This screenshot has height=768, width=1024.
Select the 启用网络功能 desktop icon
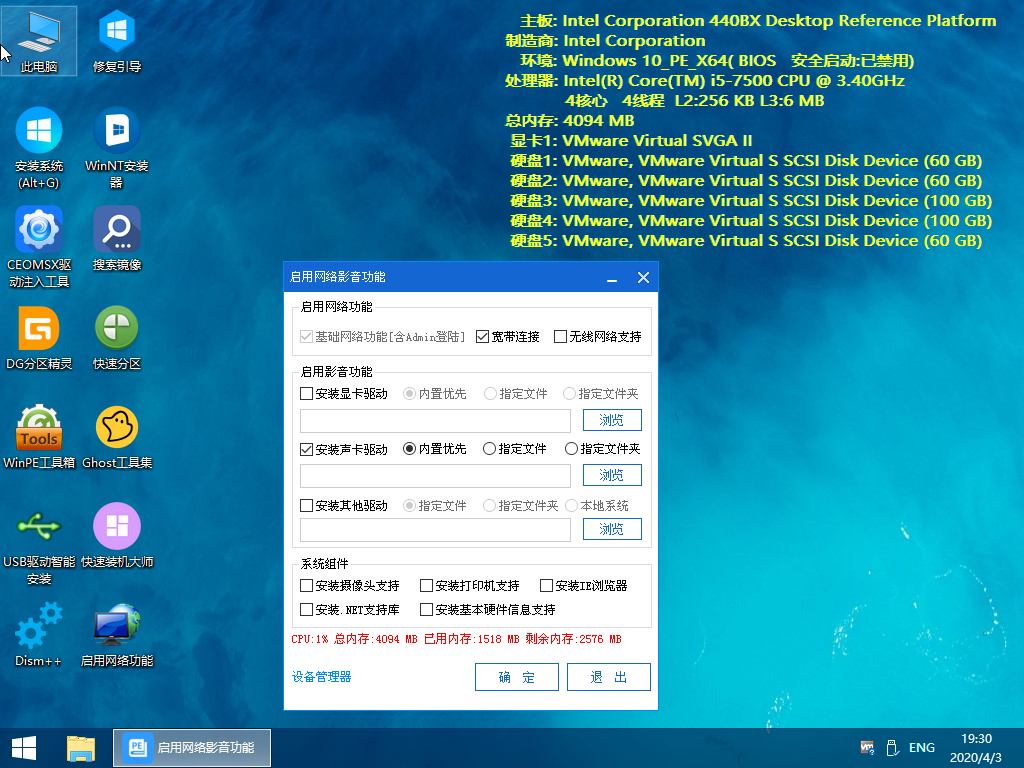click(117, 635)
